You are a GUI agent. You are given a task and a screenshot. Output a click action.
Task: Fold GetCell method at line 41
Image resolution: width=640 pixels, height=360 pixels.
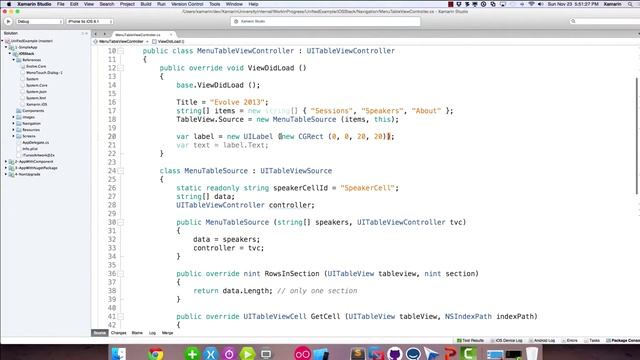point(121,317)
